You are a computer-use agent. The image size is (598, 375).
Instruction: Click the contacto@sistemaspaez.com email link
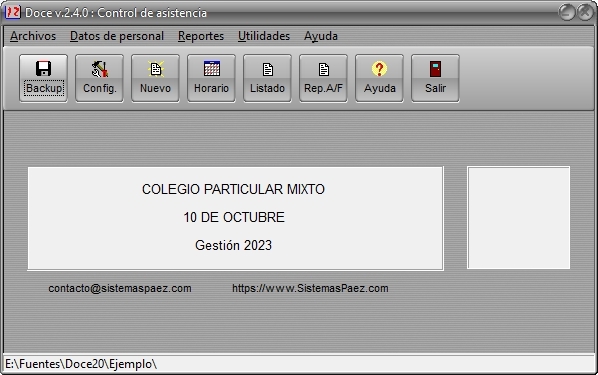pyautogui.click(x=120, y=288)
